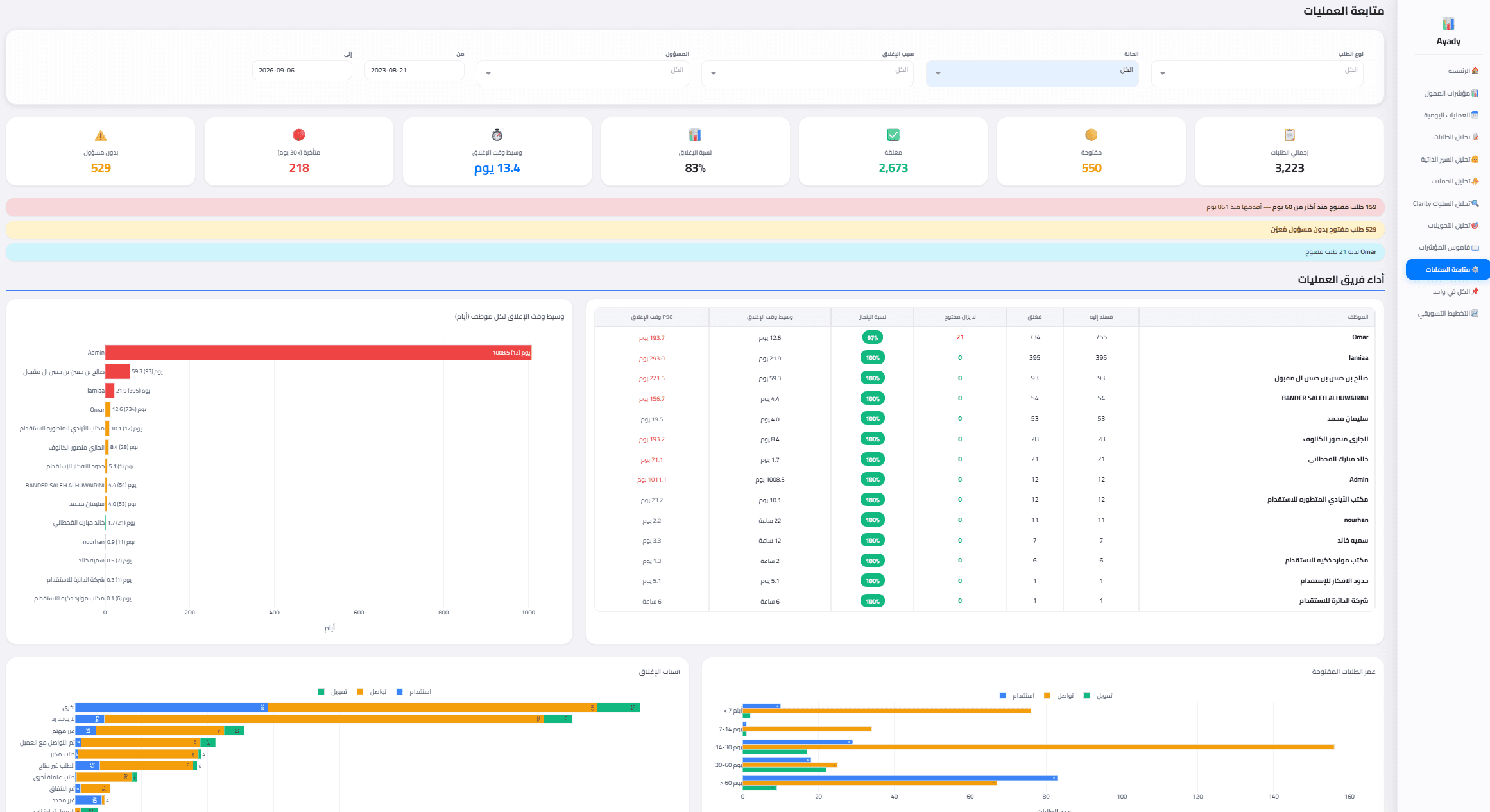
Task: Click the nourhan row in employee table
Action: [985, 520]
